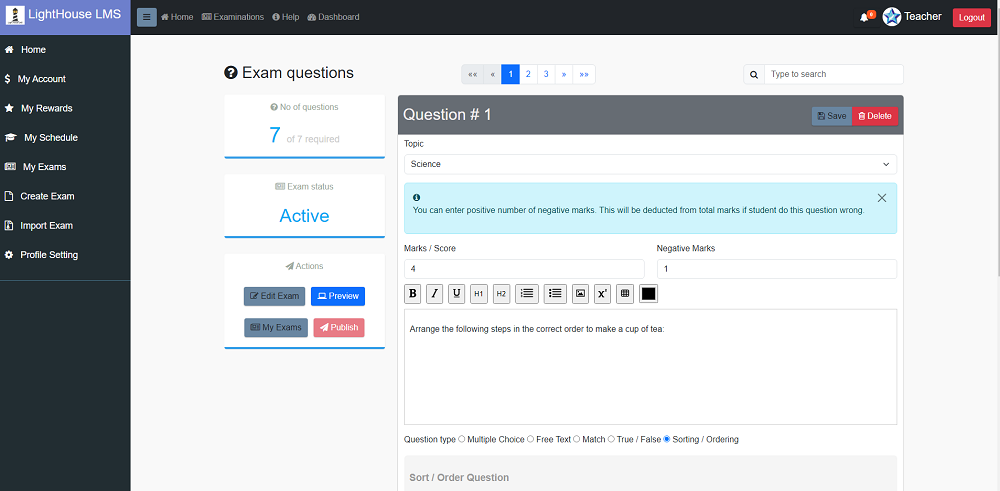Select the Match question type
The width and height of the screenshot is (1000, 491).
577,439
